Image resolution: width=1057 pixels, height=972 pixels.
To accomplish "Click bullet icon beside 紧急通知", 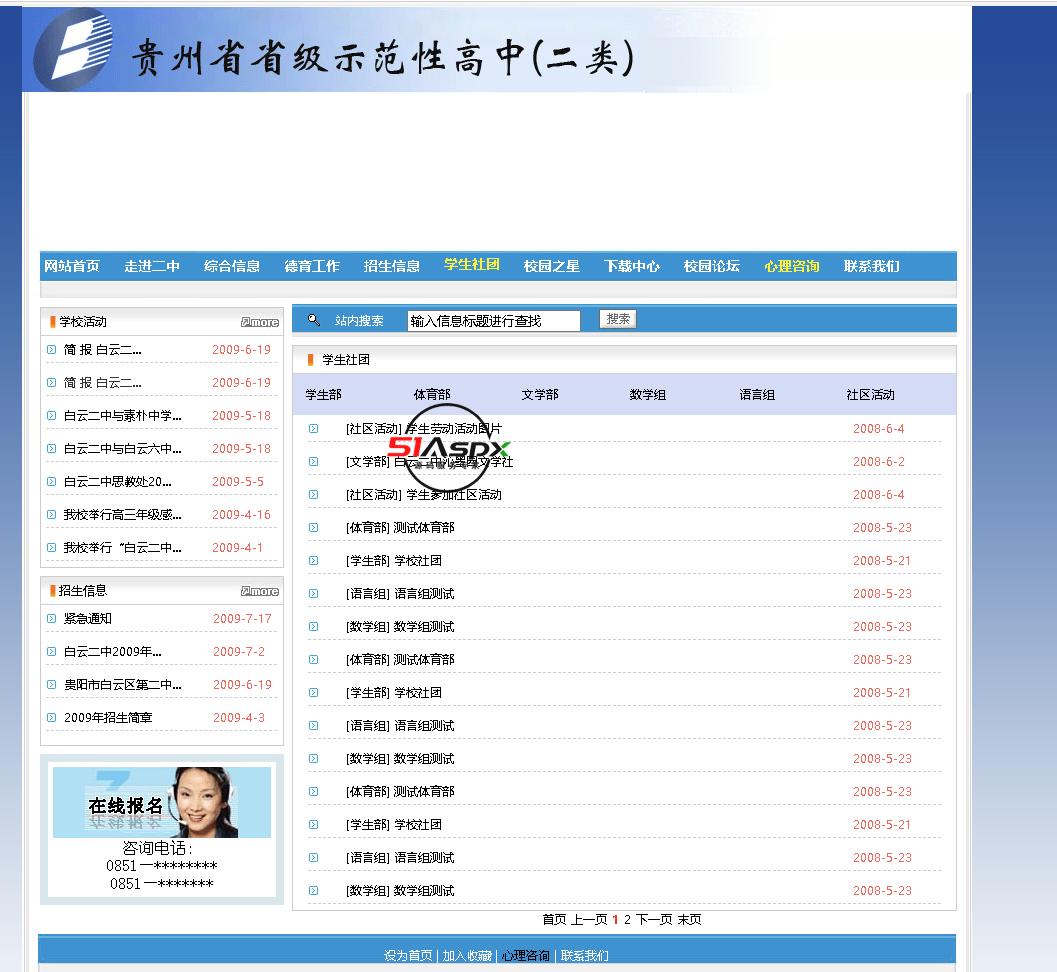I will [52, 619].
